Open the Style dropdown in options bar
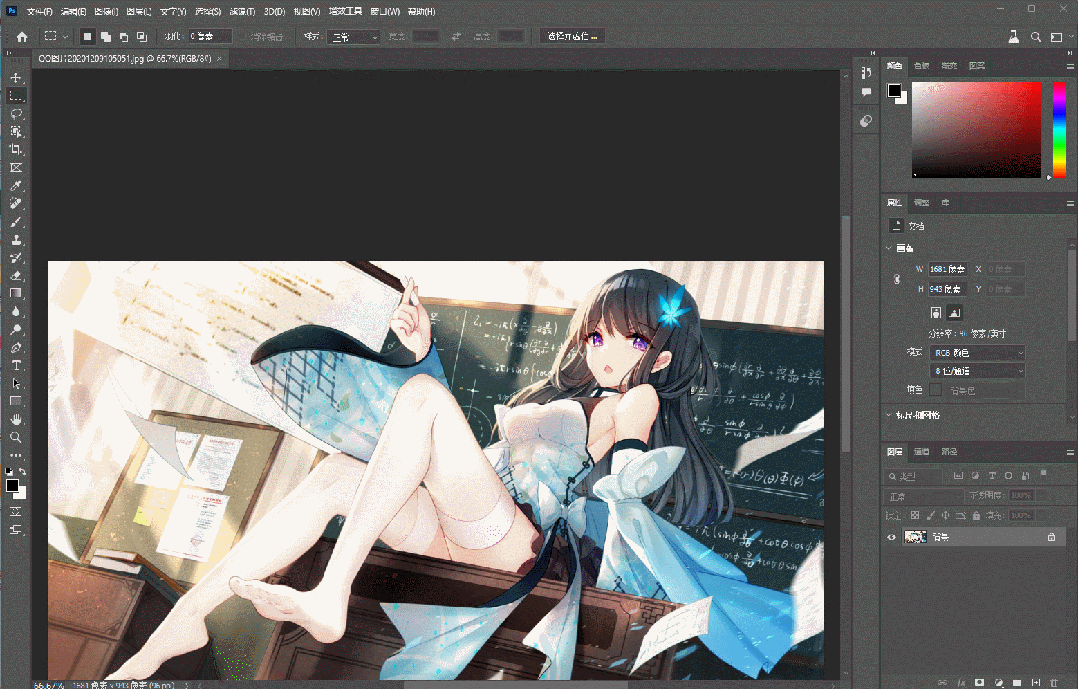The height and width of the screenshot is (689, 1078). click(353, 37)
